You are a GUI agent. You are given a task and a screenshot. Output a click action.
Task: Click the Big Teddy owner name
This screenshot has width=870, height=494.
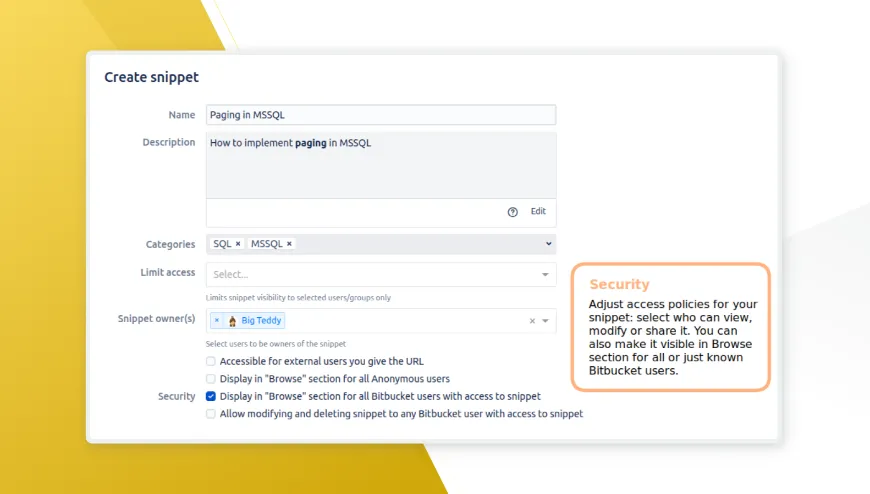[x=261, y=320]
